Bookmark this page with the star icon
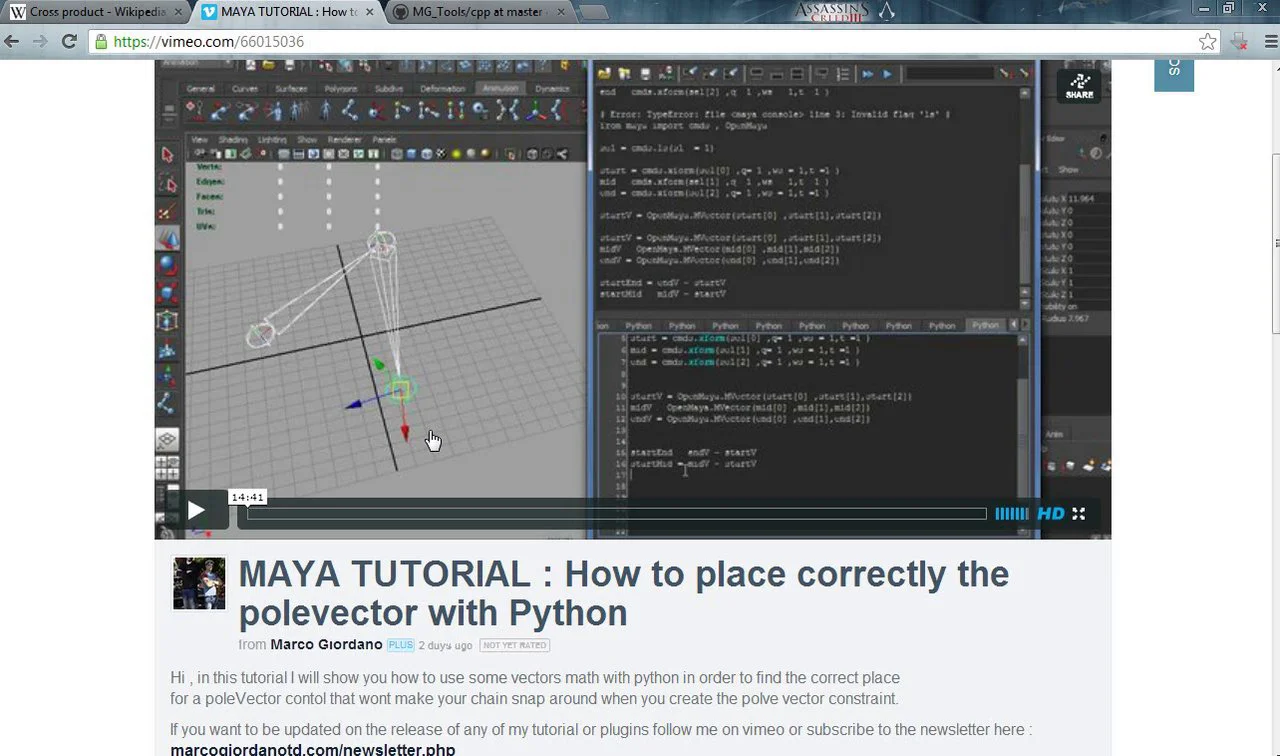1280x756 pixels. (x=1208, y=42)
